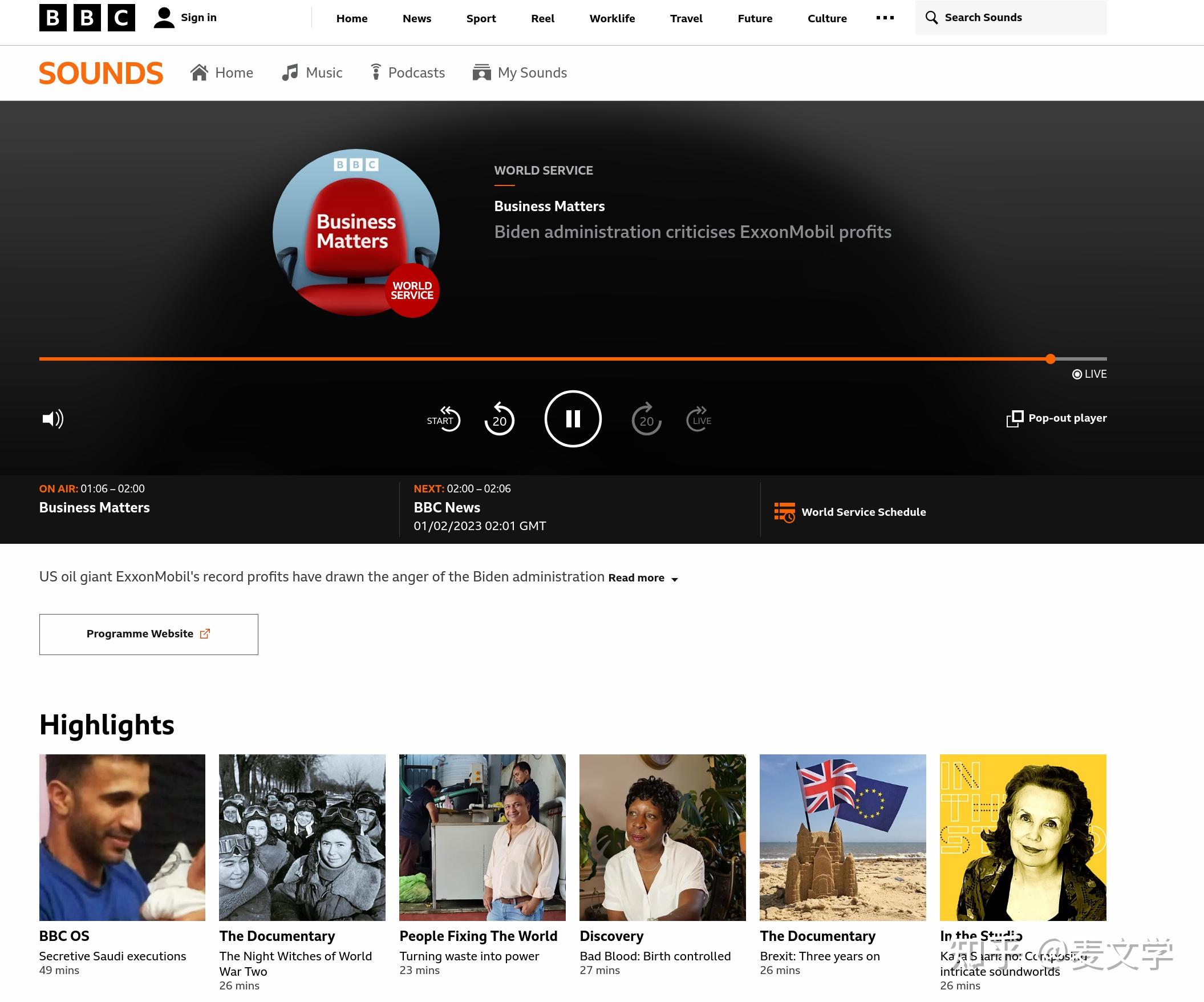This screenshot has width=1204, height=1002.
Task: Pause the live radio playback
Action: pos(572,419)
